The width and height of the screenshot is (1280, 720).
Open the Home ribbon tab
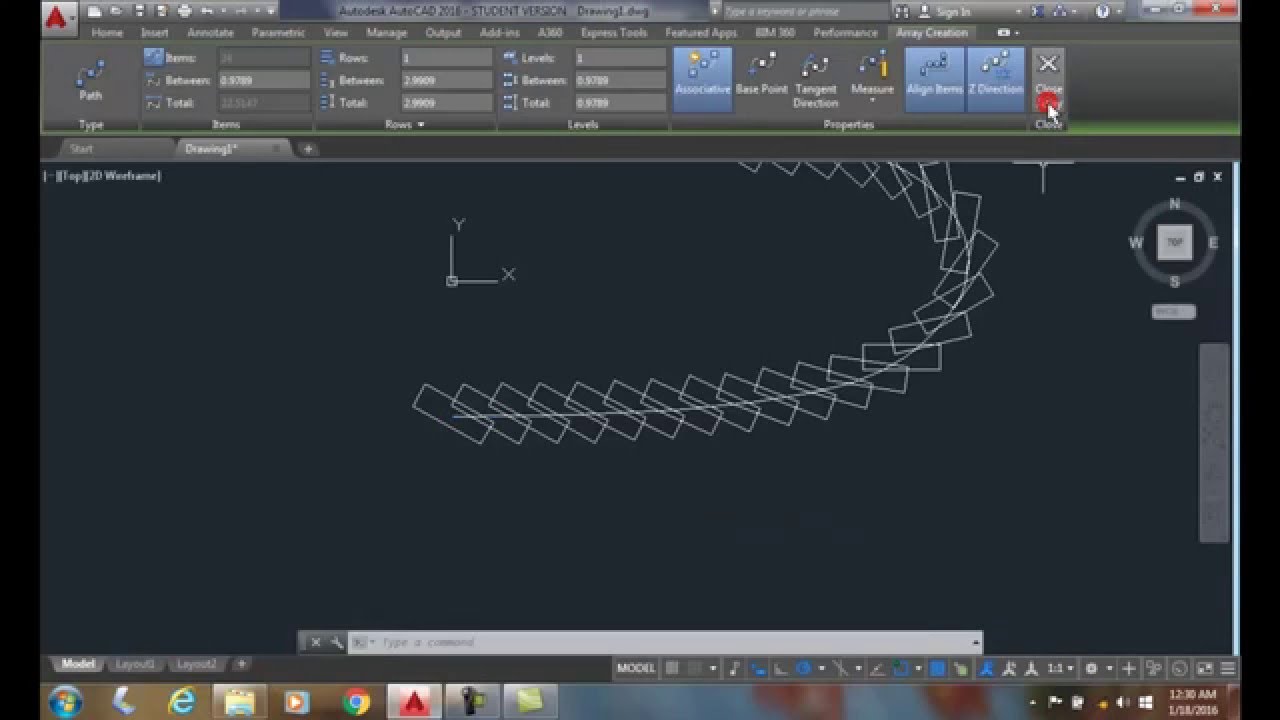[107, 33]
